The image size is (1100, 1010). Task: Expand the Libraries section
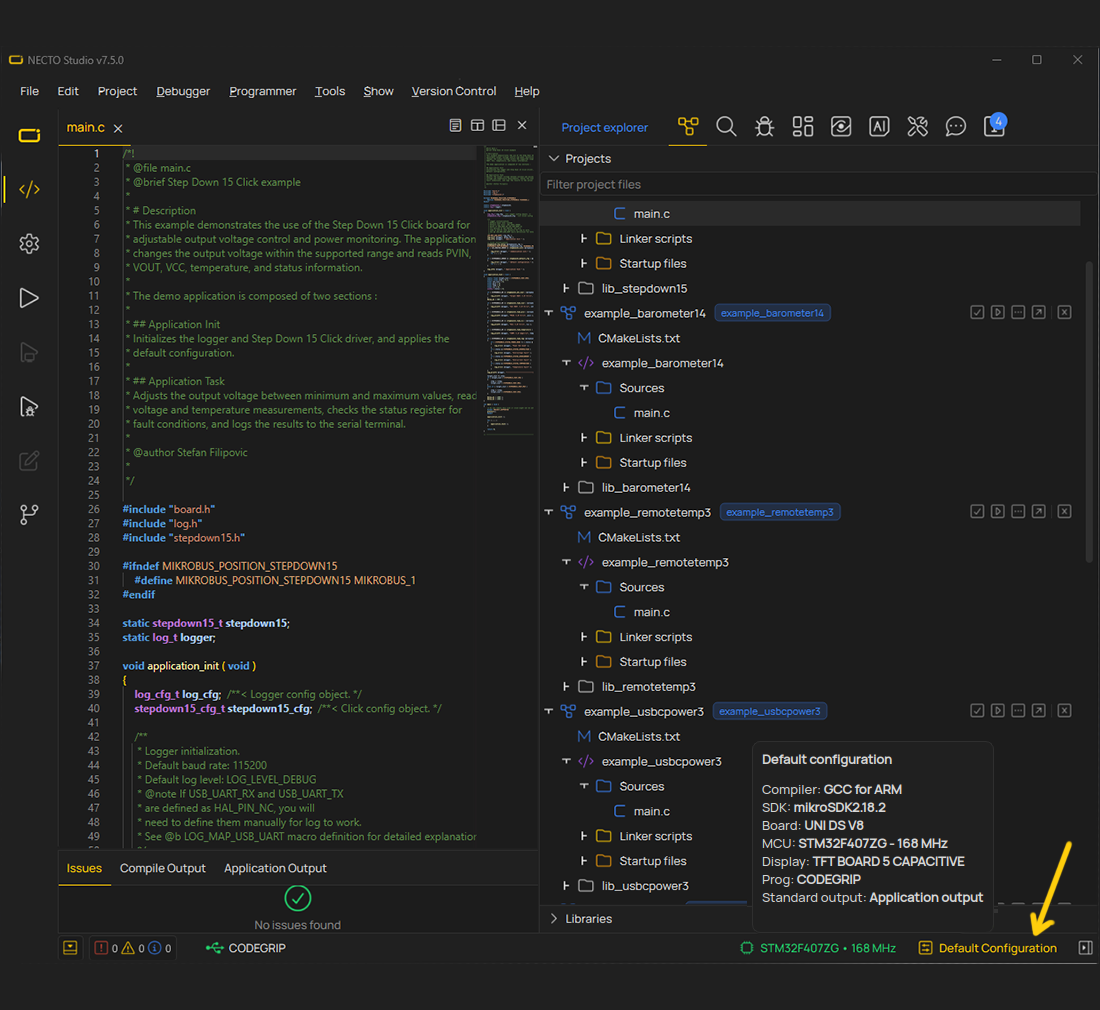[x=554, y=919]
